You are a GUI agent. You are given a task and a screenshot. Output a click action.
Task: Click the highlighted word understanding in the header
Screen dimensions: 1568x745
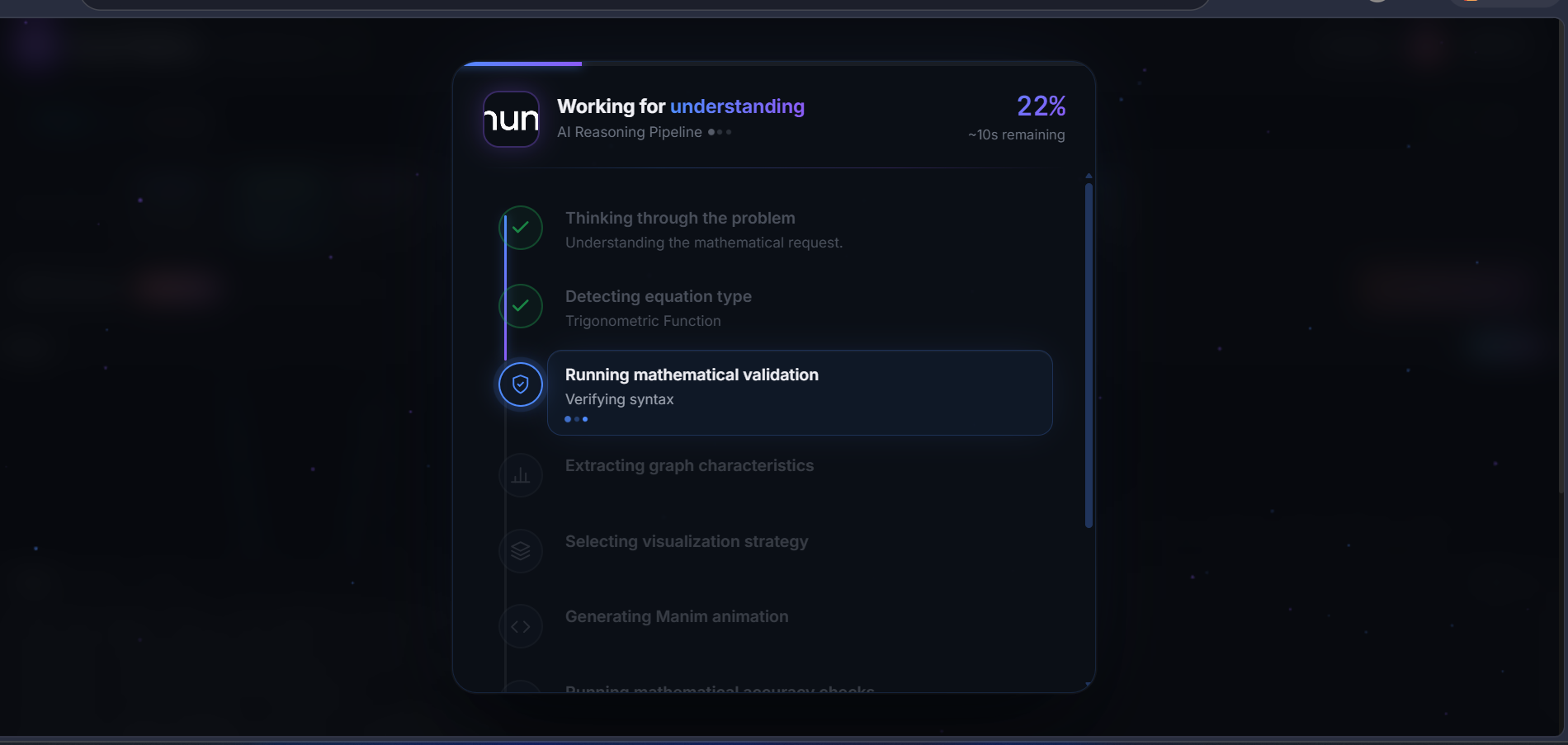[x=737, y=106]
